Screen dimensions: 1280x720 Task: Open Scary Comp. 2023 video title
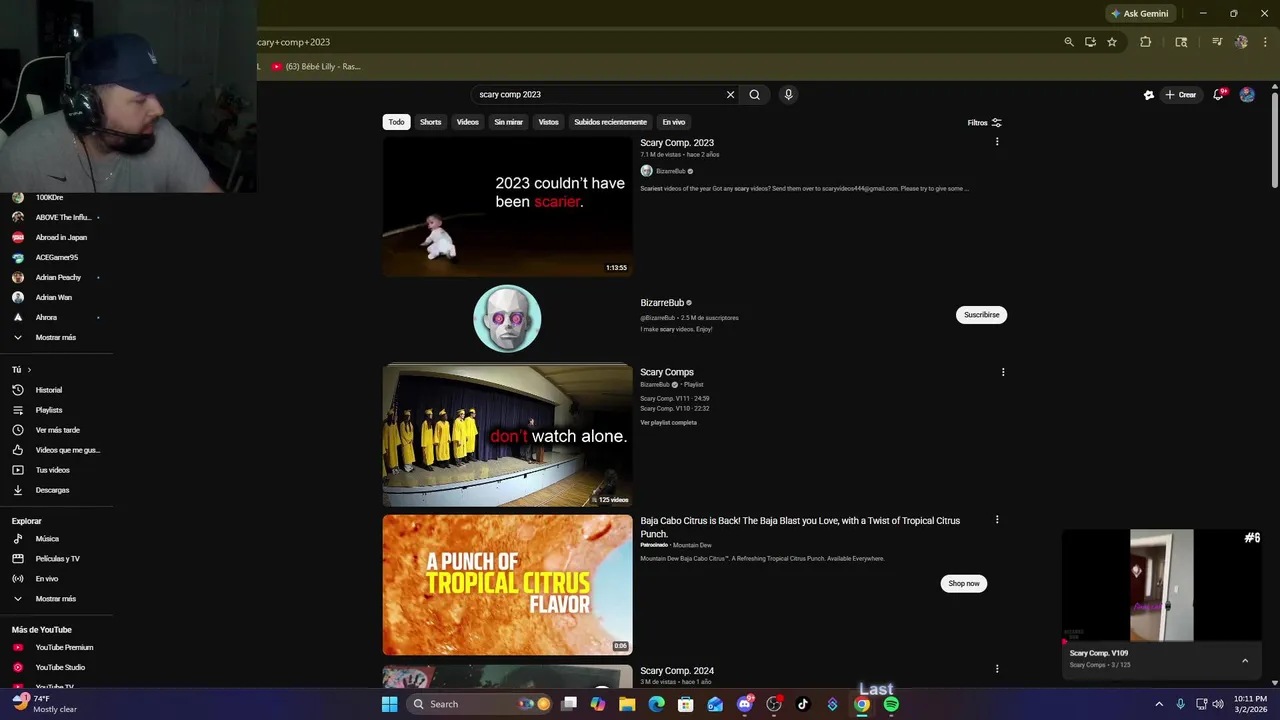point(677,143)
